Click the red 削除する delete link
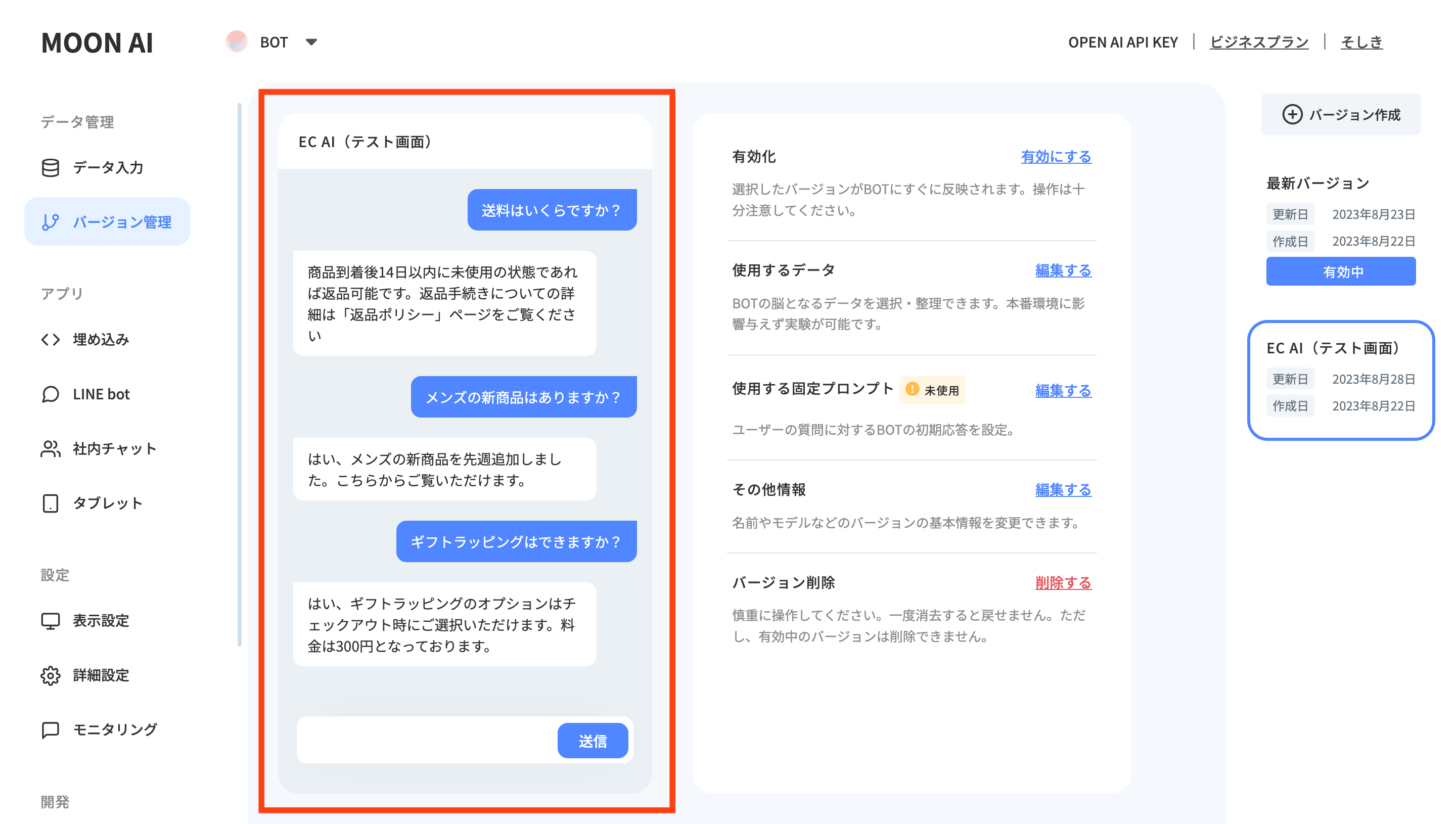This screenshot has width=1456, height=824. tap(1063, 583)
